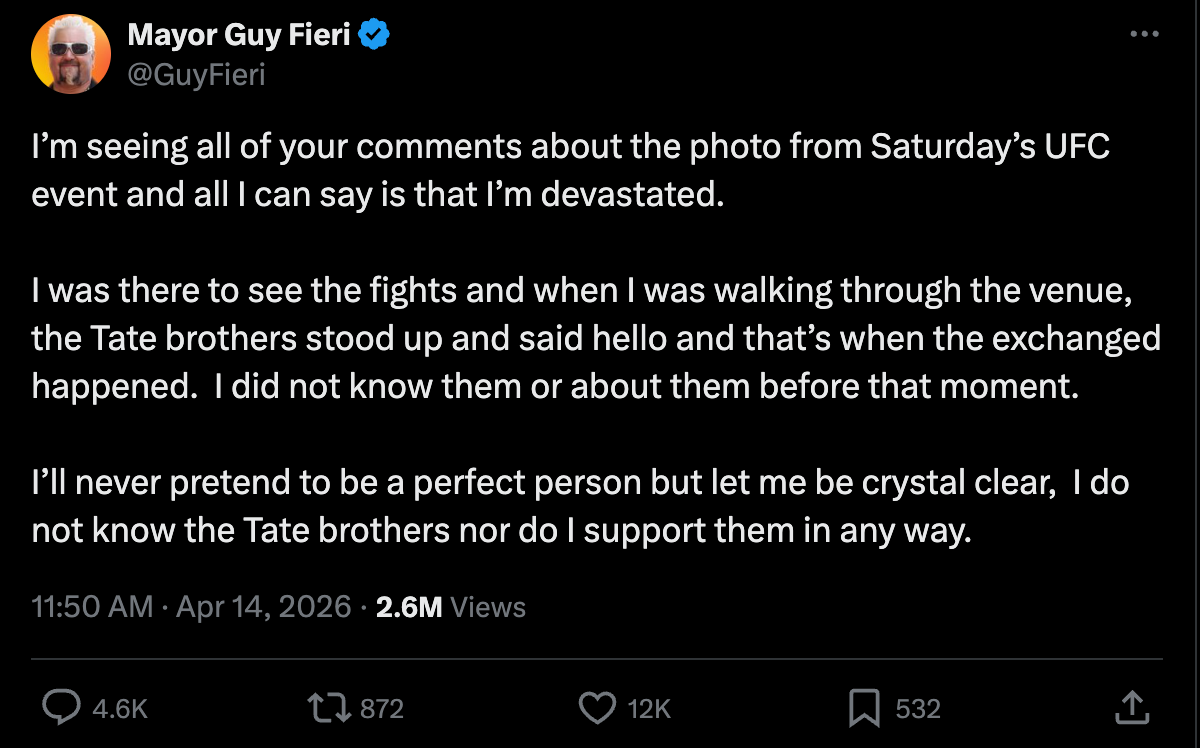This screenshot has height=748, width=1200.
Task: Open the @GuyFieri handle link
Action: (196, 74)
